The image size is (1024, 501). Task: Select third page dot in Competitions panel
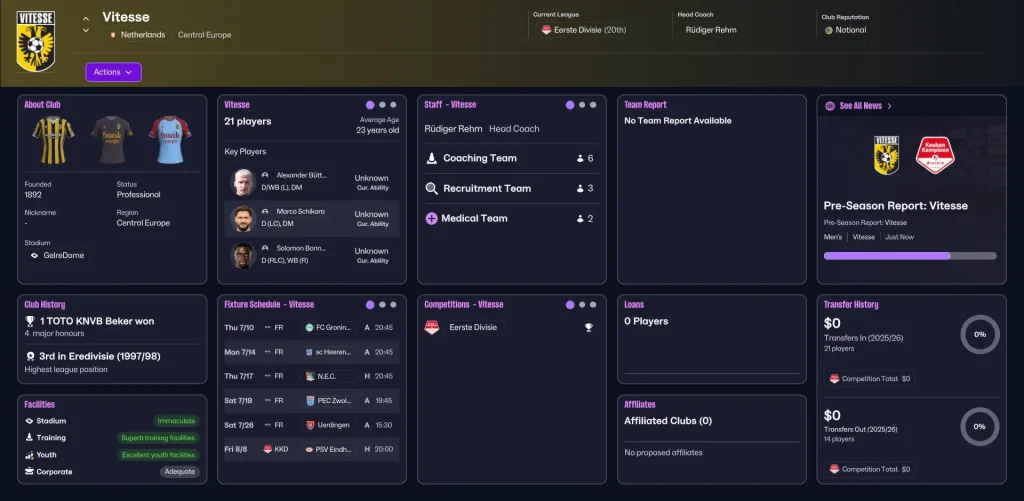tap(593, 304)
